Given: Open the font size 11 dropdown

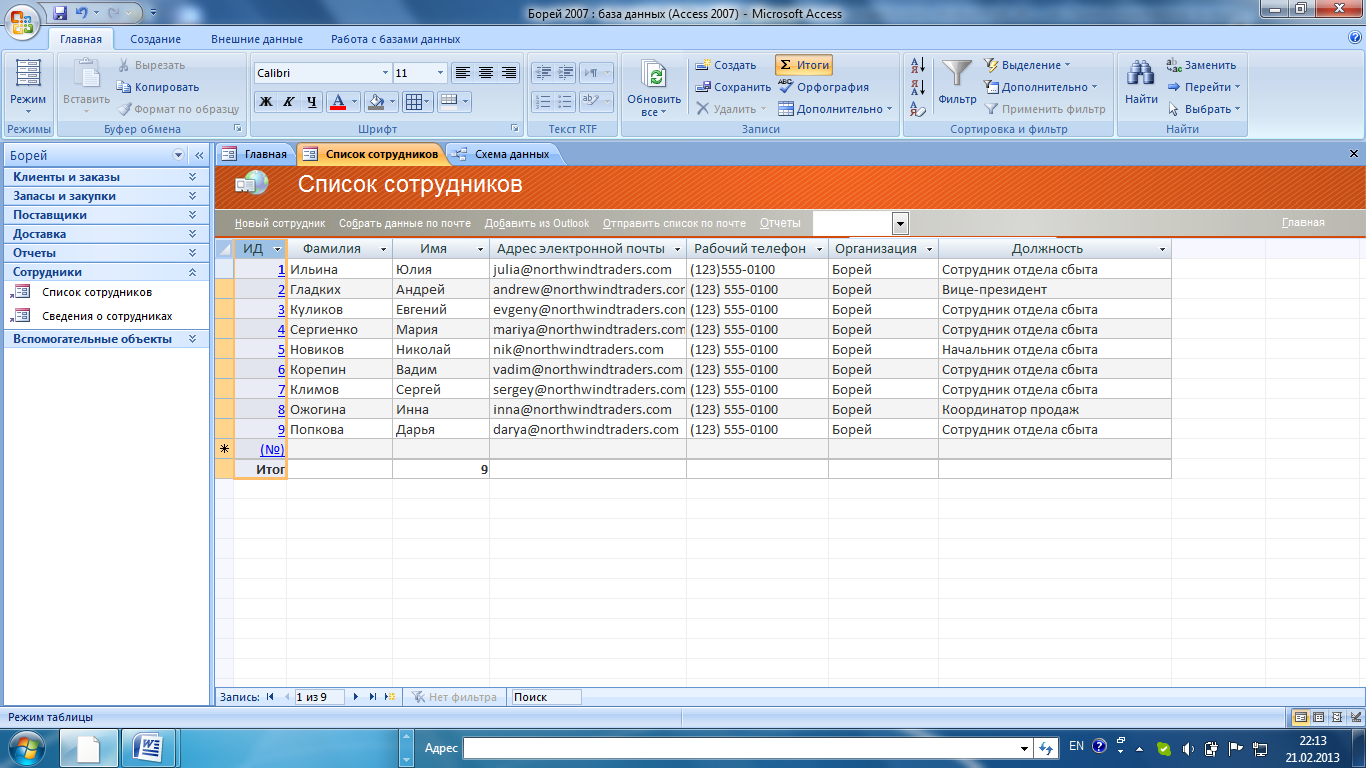Looking at the screenshot, I should click(441, 73).
